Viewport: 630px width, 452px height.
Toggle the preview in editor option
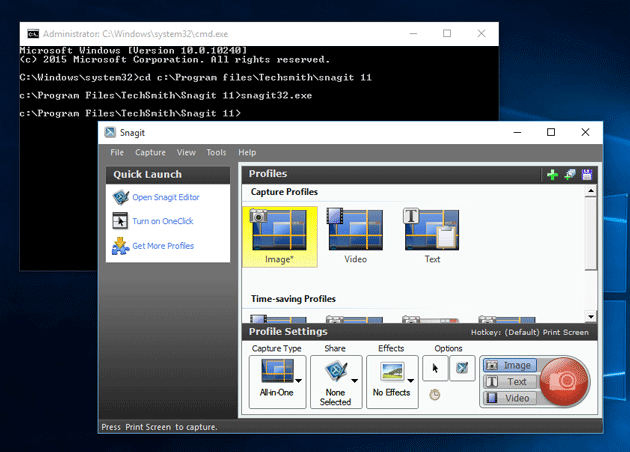pyautogui.click(x=462, y=368)
